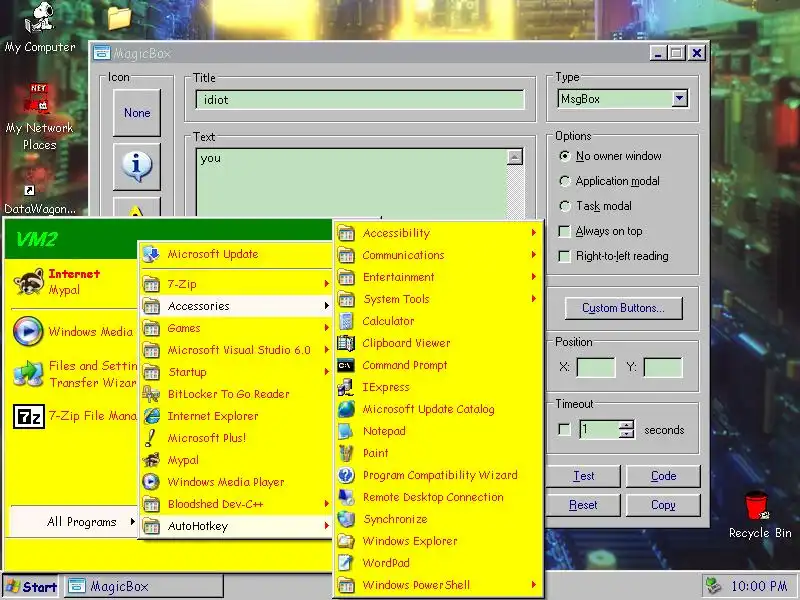Enable Always on top checkbox
This screenshot has height=600, width=800.
pos(564,231)
